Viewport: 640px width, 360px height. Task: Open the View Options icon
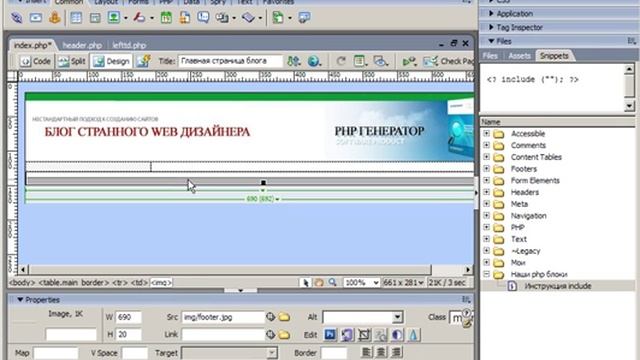pos(360,61)
